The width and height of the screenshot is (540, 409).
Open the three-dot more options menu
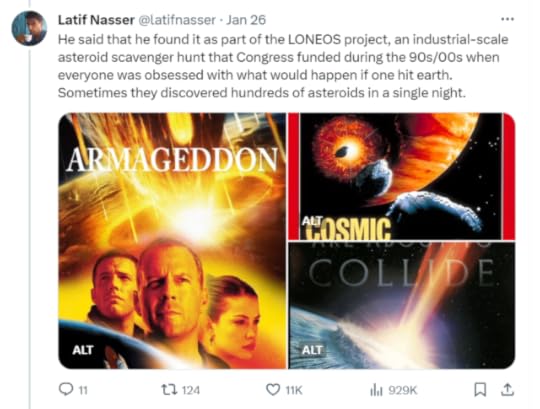click(x=507, y=19)
